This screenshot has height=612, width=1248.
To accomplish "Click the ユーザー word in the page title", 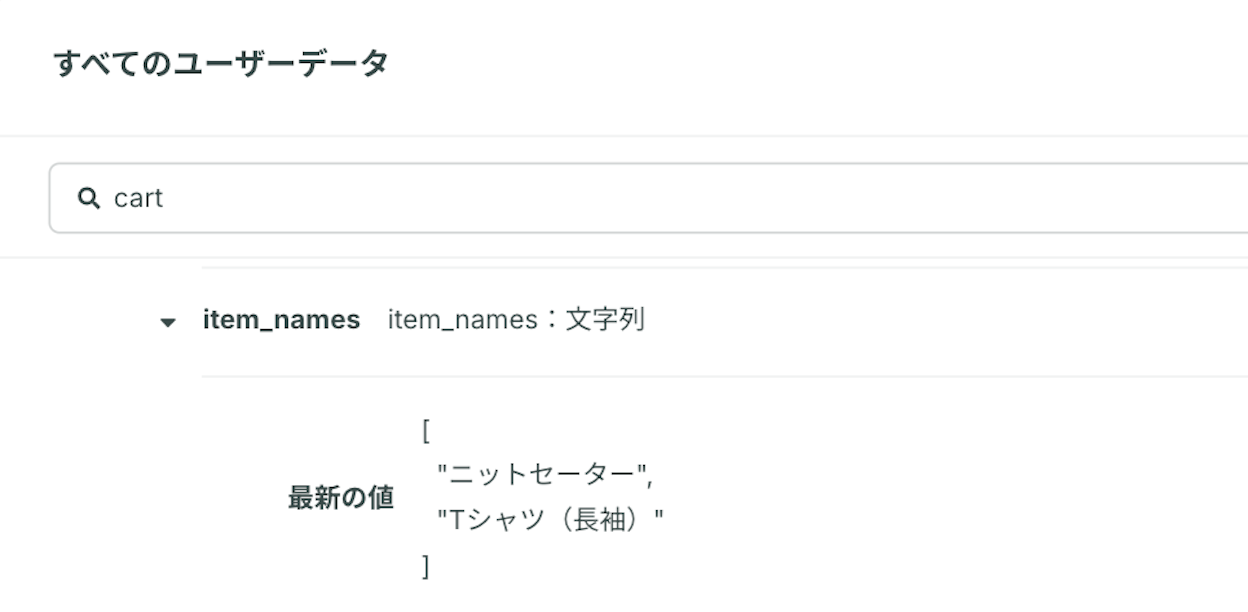I will (233, 64).
